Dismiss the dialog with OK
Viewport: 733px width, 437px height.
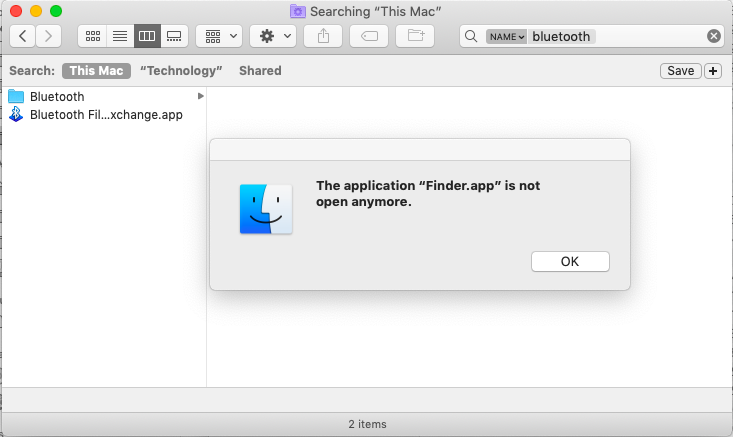570,261
